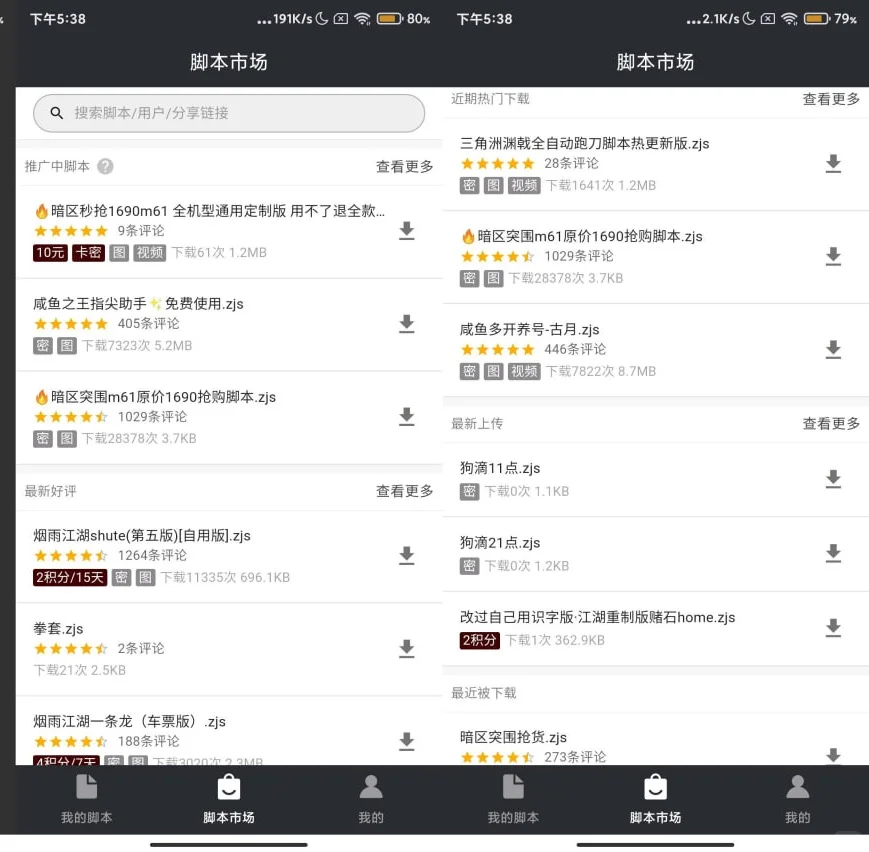Viewport: 869px width, 852px height.
Task: Download the 暗区秒抢1690m61 定制版 script
Action: (406, 231)
